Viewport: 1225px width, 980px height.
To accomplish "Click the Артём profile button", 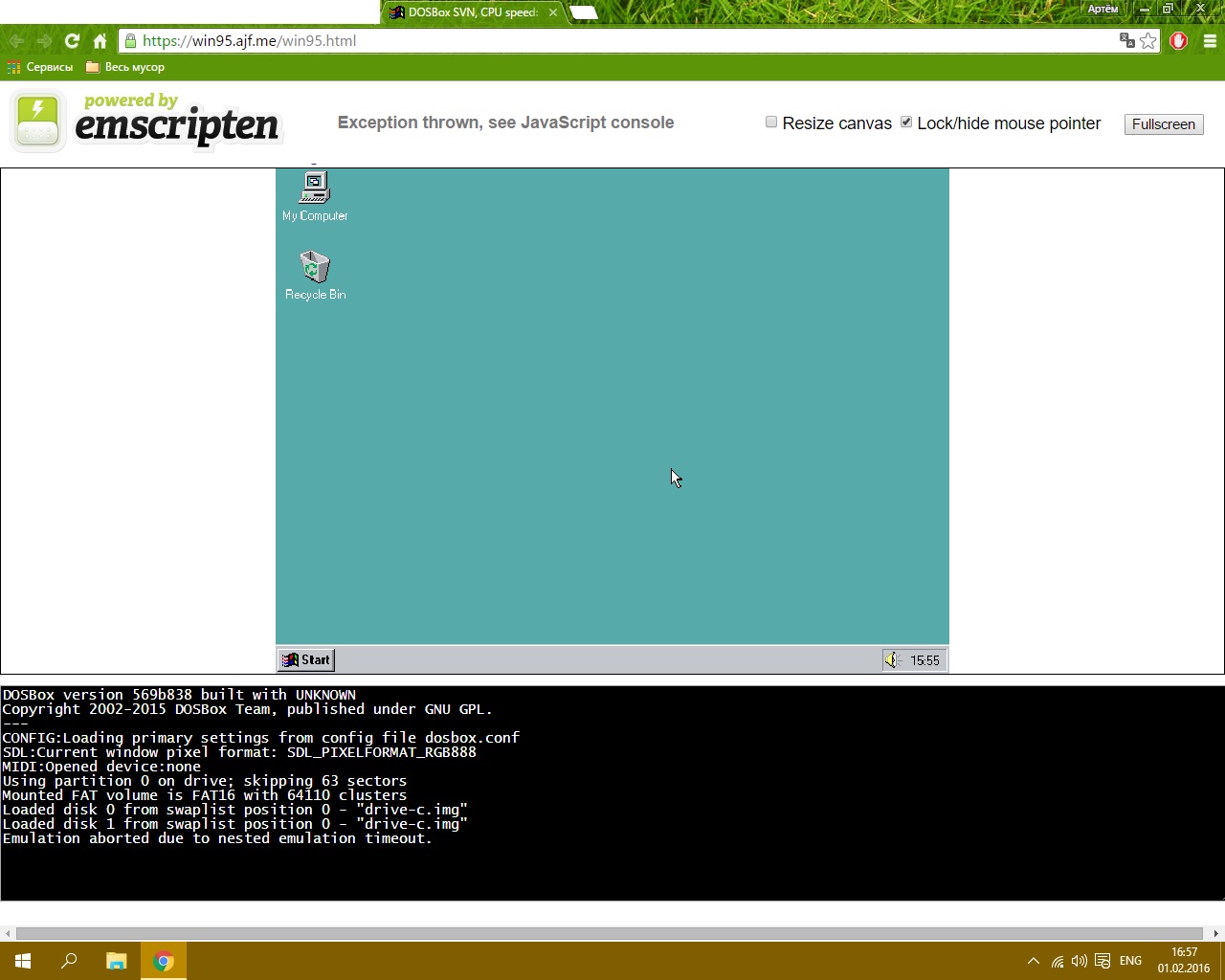I will tap(1102, 9).
